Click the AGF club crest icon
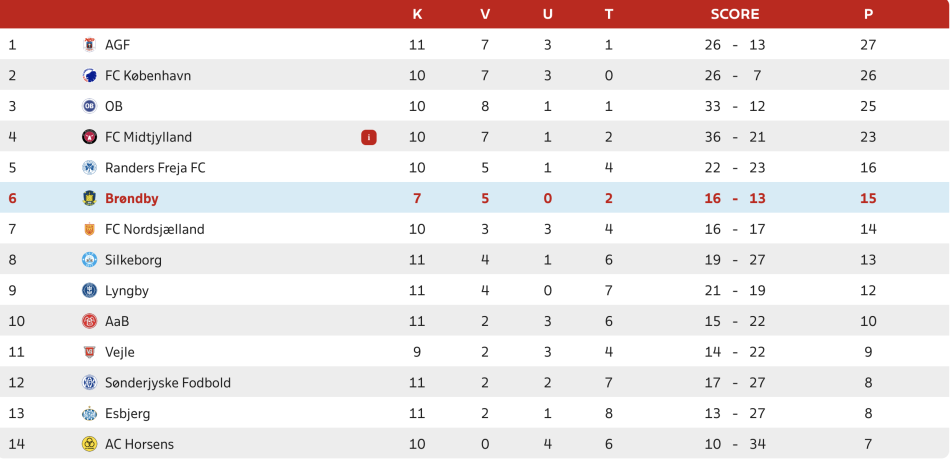The height and width of the screenshot is (463, 950). click(x=89, y=45)
